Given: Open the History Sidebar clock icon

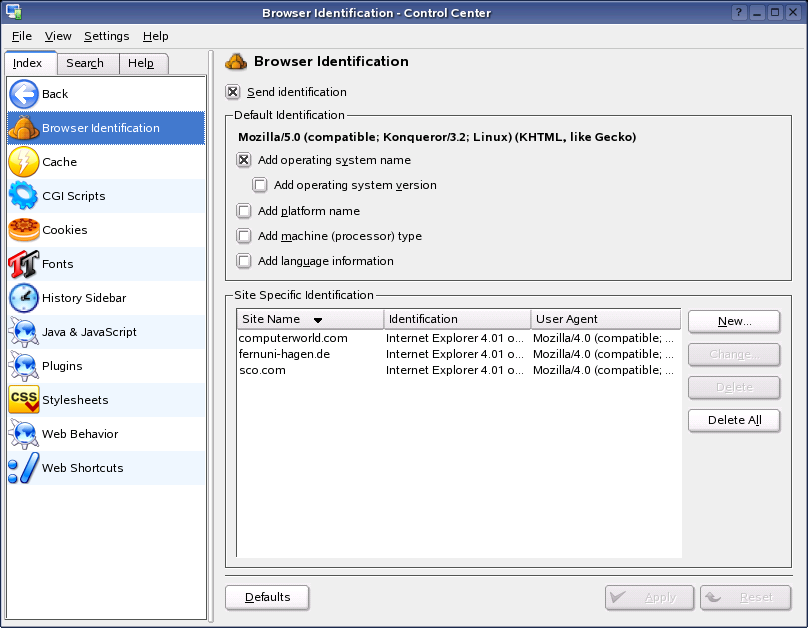Looking at the screenshot, I should click(x=24, y=298).
